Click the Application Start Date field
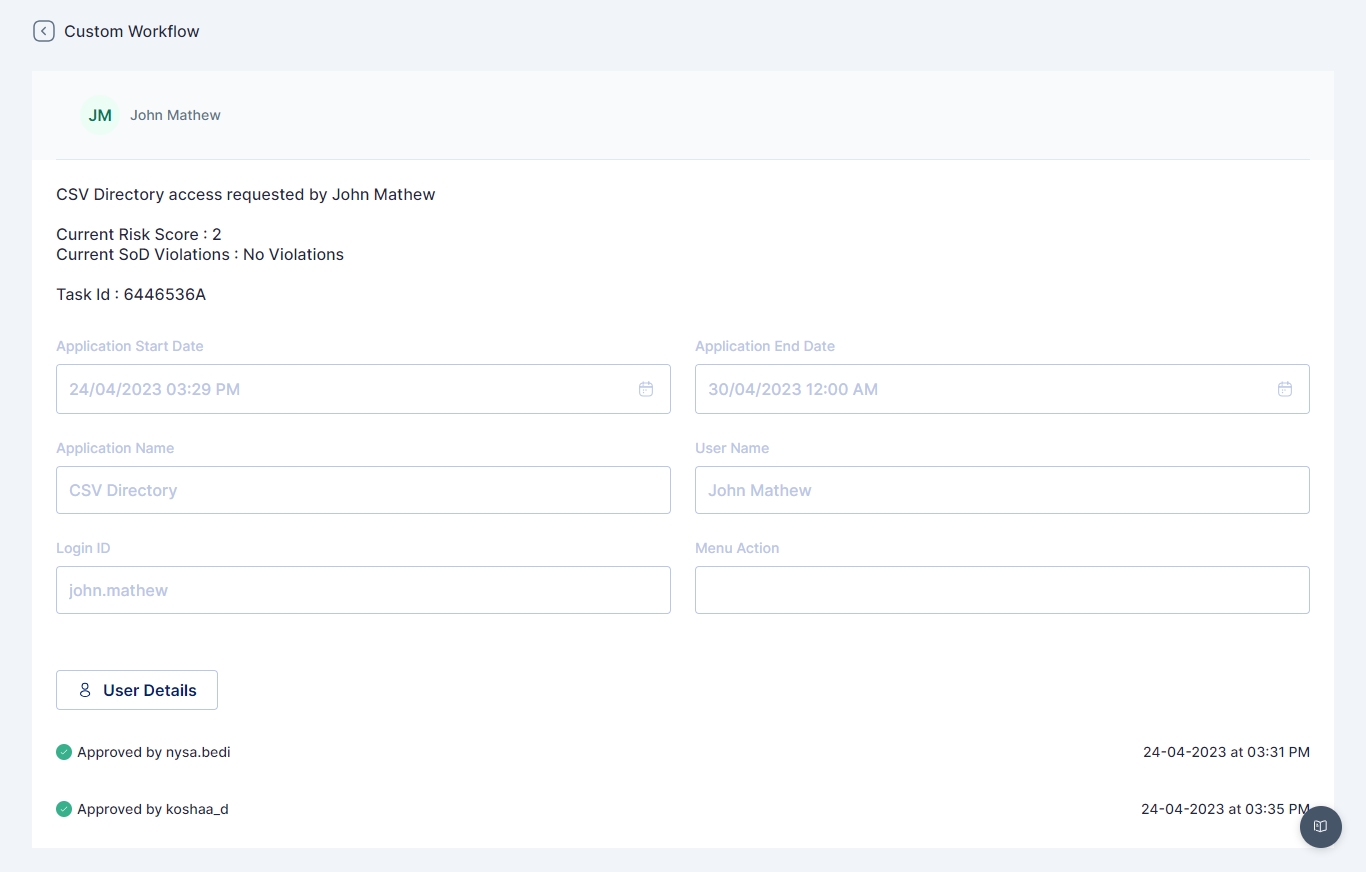Screen dimensions: 1366x872 click(x=340, y=389)
